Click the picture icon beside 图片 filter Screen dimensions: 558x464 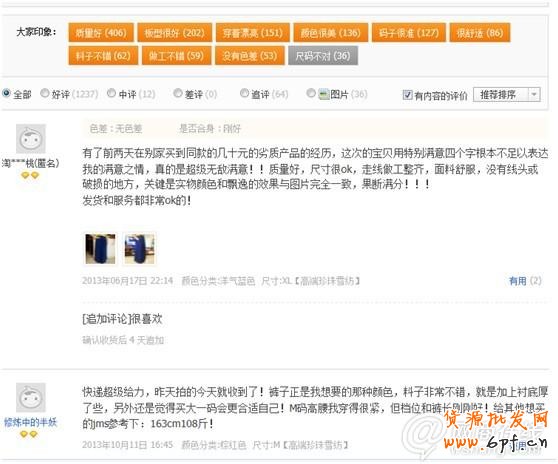click(323, 94)
